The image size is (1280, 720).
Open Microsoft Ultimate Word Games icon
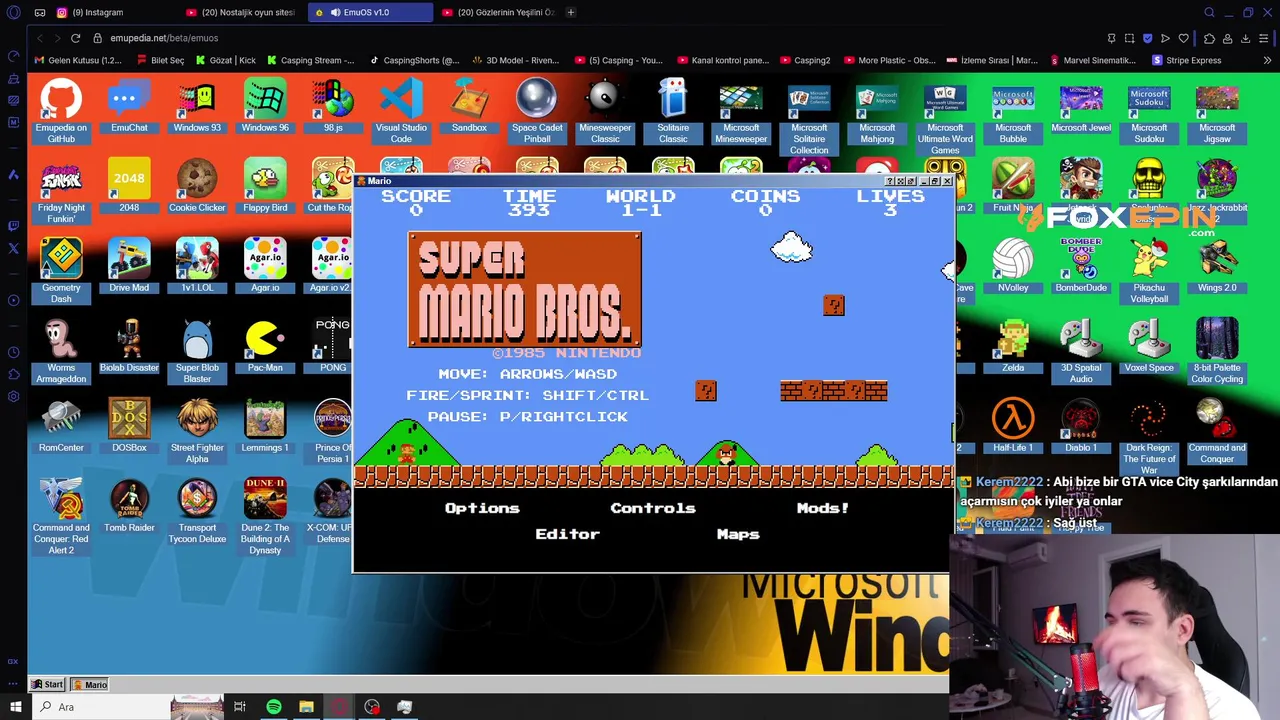click(x=945, y=117)
